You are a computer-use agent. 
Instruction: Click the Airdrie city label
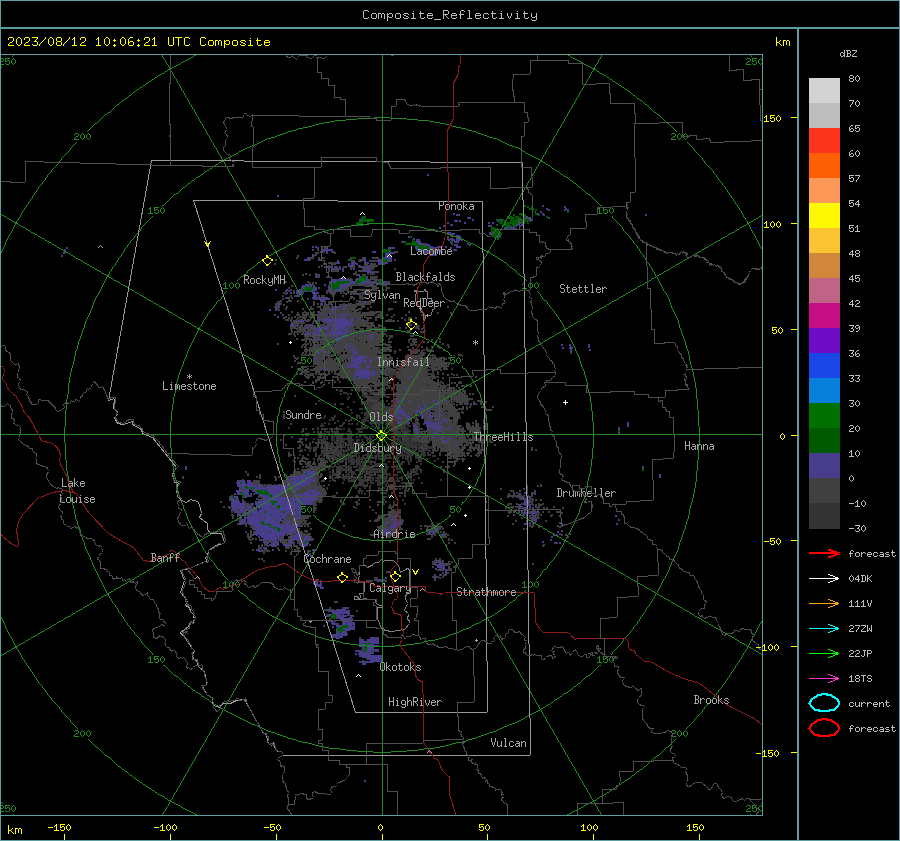click(394, 534)
